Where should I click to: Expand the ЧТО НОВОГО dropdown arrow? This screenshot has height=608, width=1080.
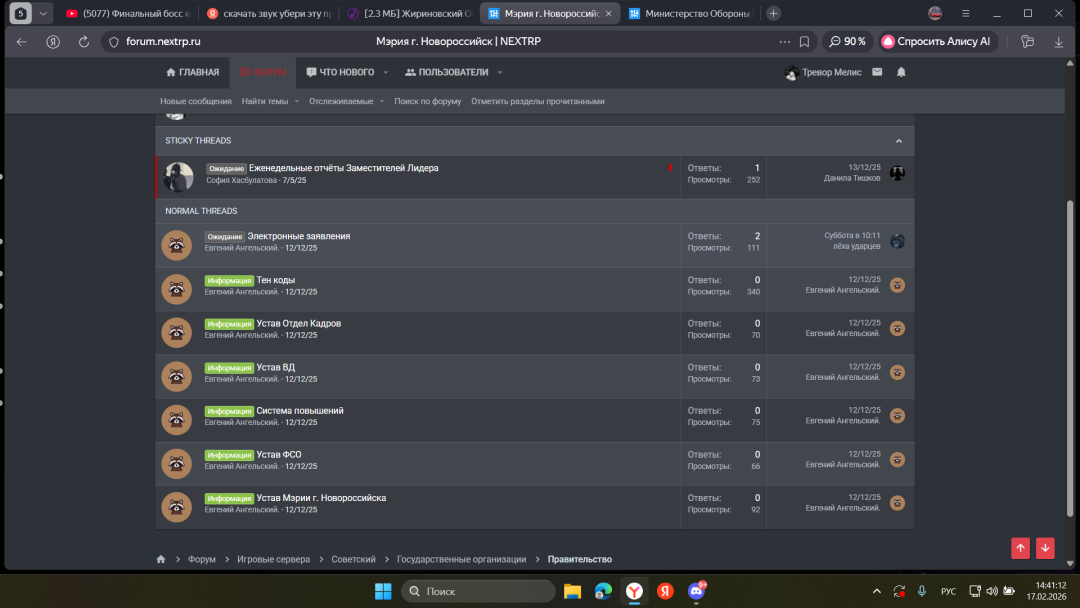pos(385,72)
